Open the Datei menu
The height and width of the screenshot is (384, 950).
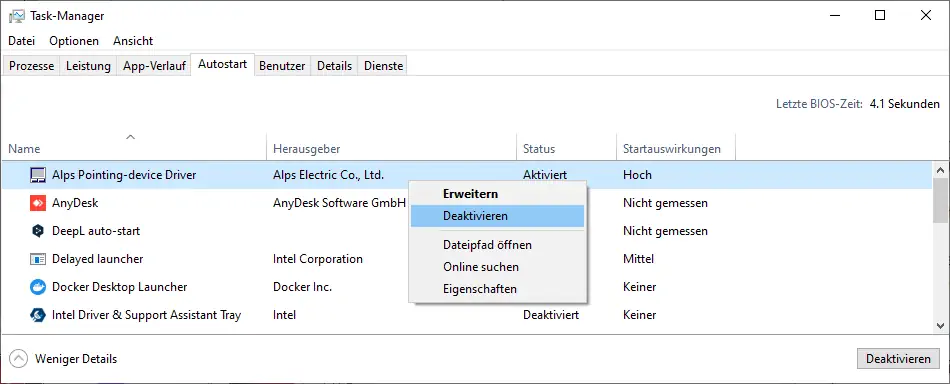[21, 41]
